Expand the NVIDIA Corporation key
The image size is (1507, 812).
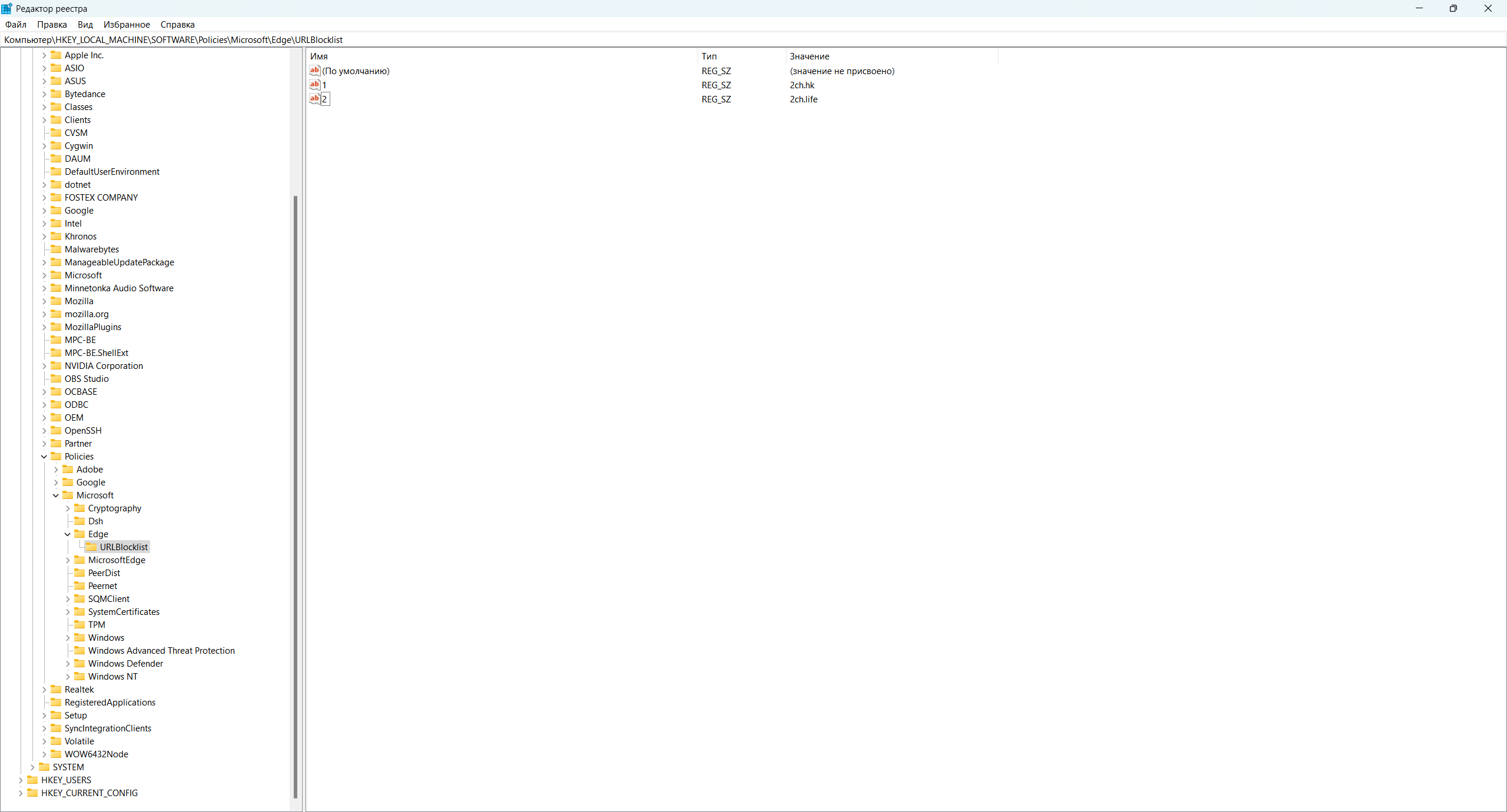44,366
